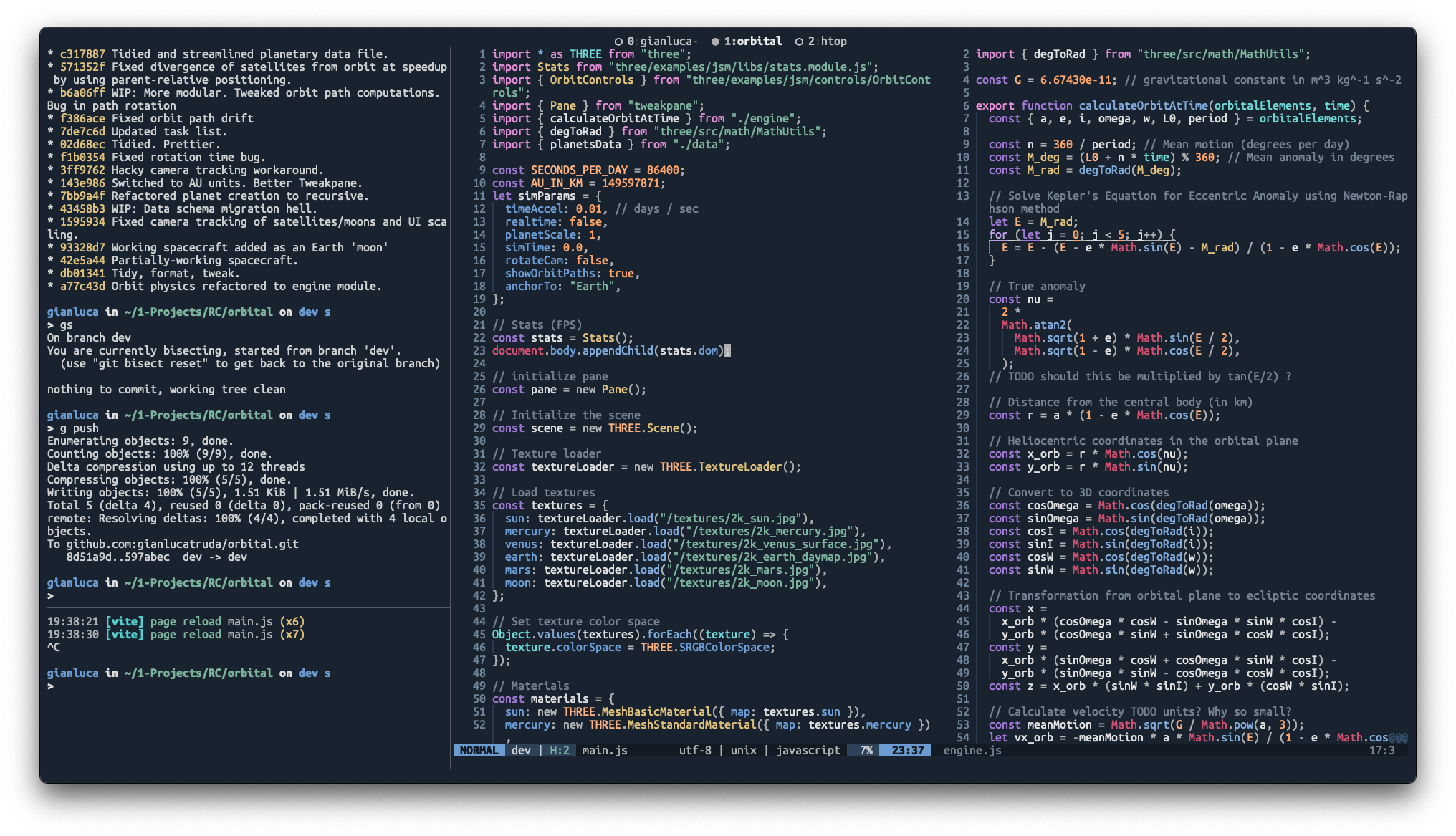Click the 19:38:30 vite page reload line
1456x836 pixels.
pyautogui.click(x=176, y=634)
